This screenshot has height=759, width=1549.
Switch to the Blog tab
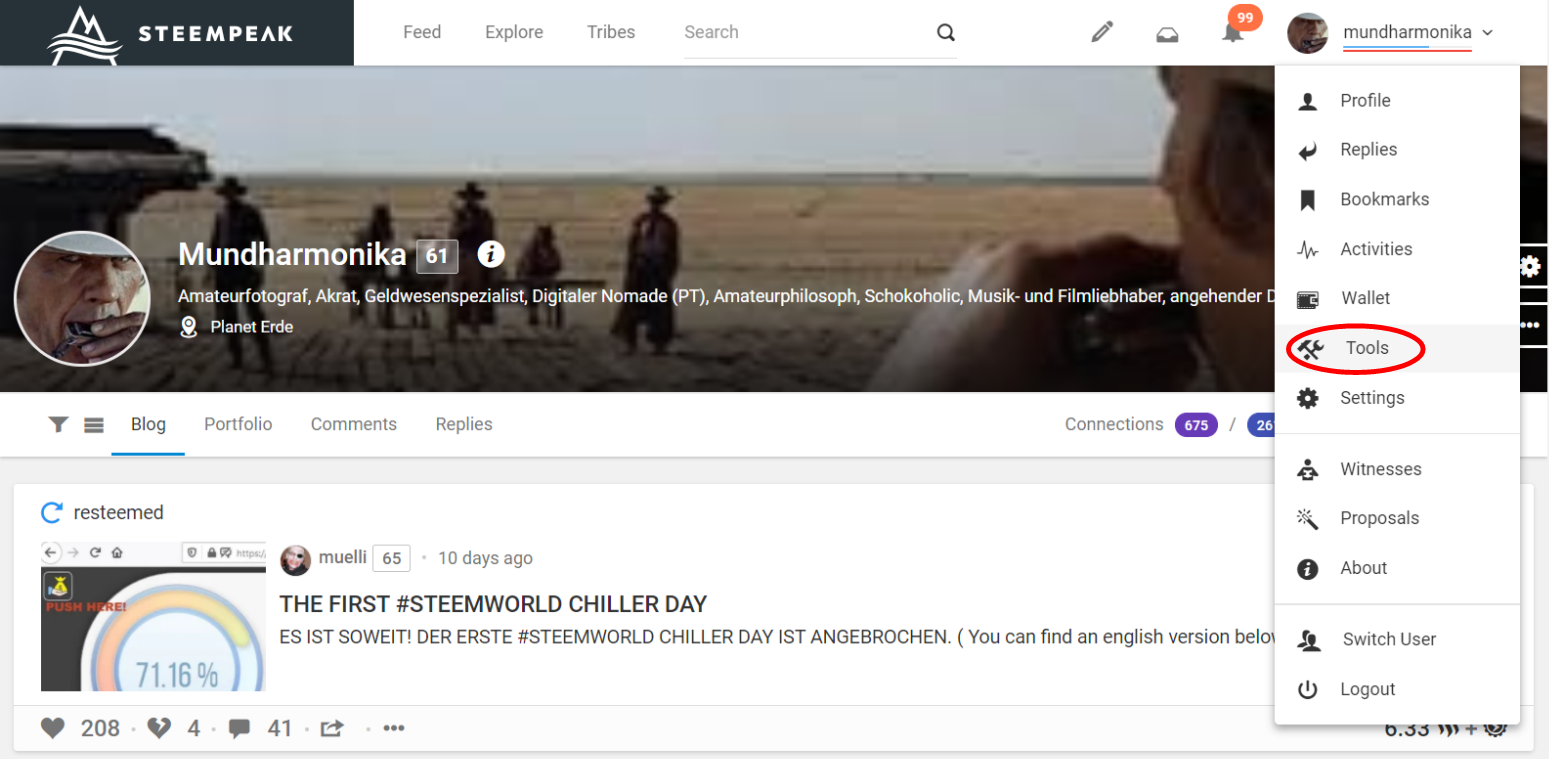[x=148, y=424]
